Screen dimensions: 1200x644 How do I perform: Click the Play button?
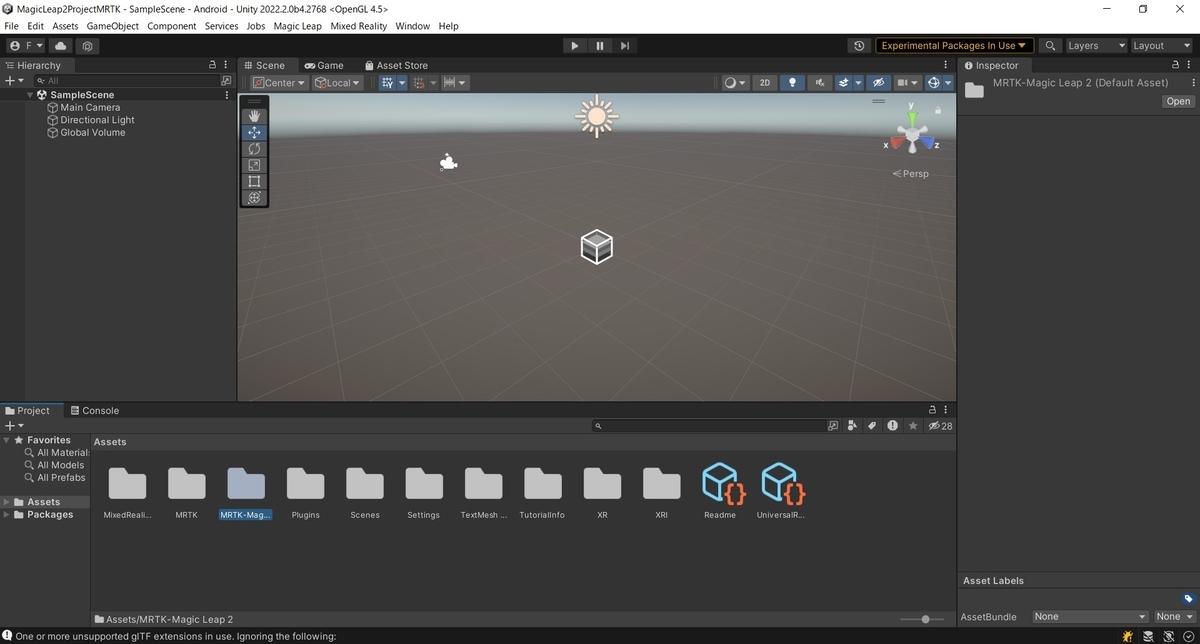coord(574,46)
